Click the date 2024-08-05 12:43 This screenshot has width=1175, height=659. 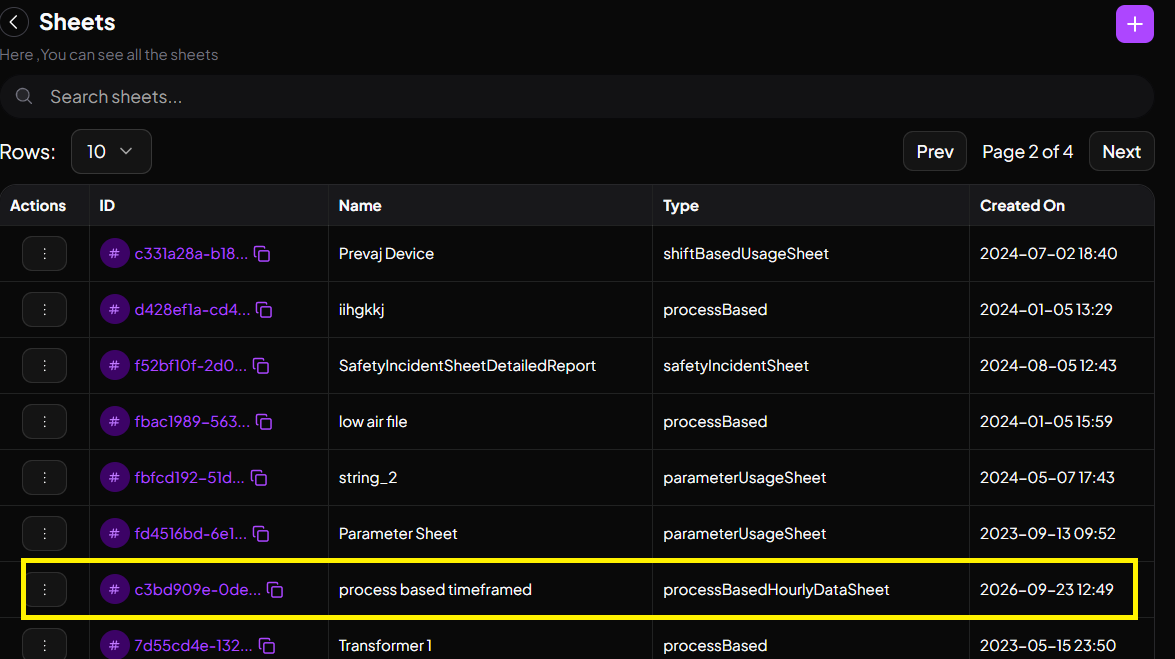click(1048, 366)
